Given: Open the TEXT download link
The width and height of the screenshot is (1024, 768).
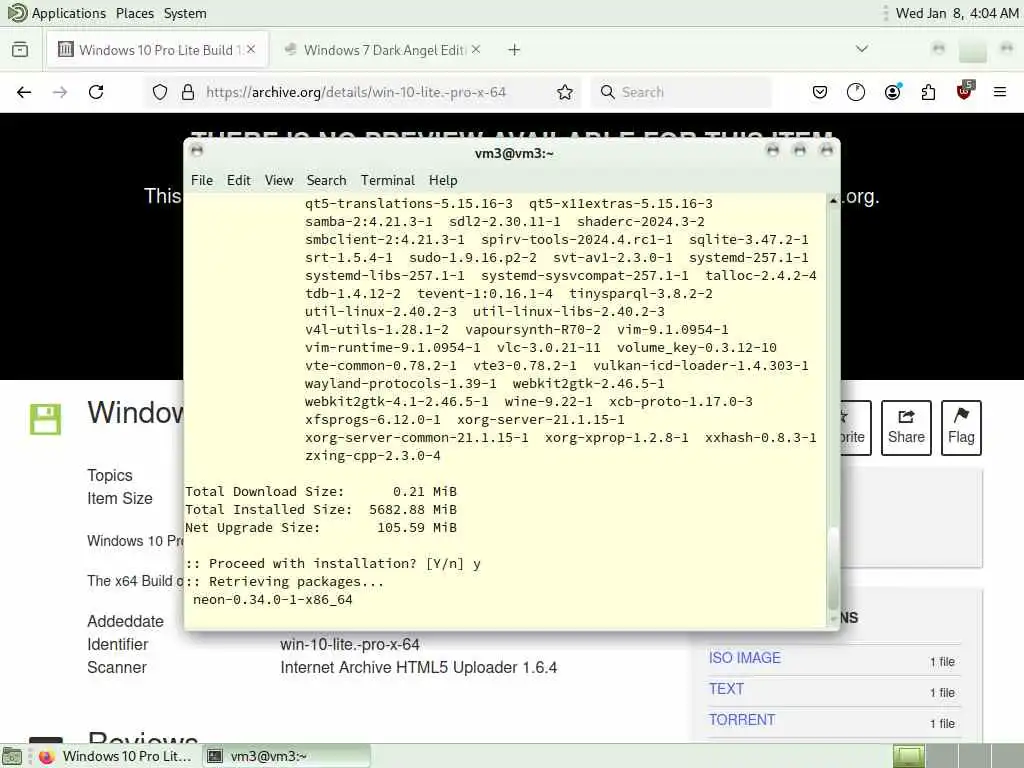Looking at the screenshot, I should point(726,688).
